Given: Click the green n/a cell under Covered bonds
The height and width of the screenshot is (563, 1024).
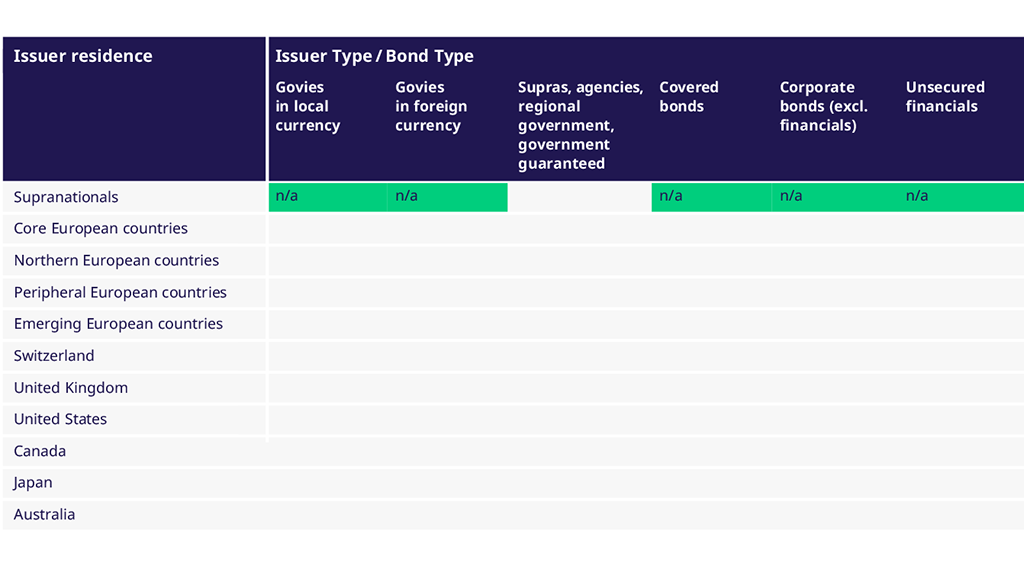Looking at the screenshot, I should coord(710,197).
